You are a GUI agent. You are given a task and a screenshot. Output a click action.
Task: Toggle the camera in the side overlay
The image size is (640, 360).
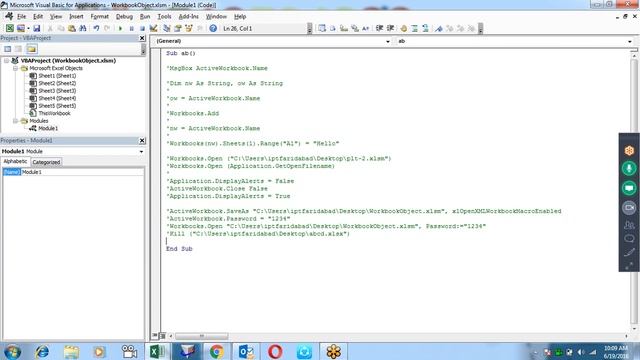(x=629, y=207)
